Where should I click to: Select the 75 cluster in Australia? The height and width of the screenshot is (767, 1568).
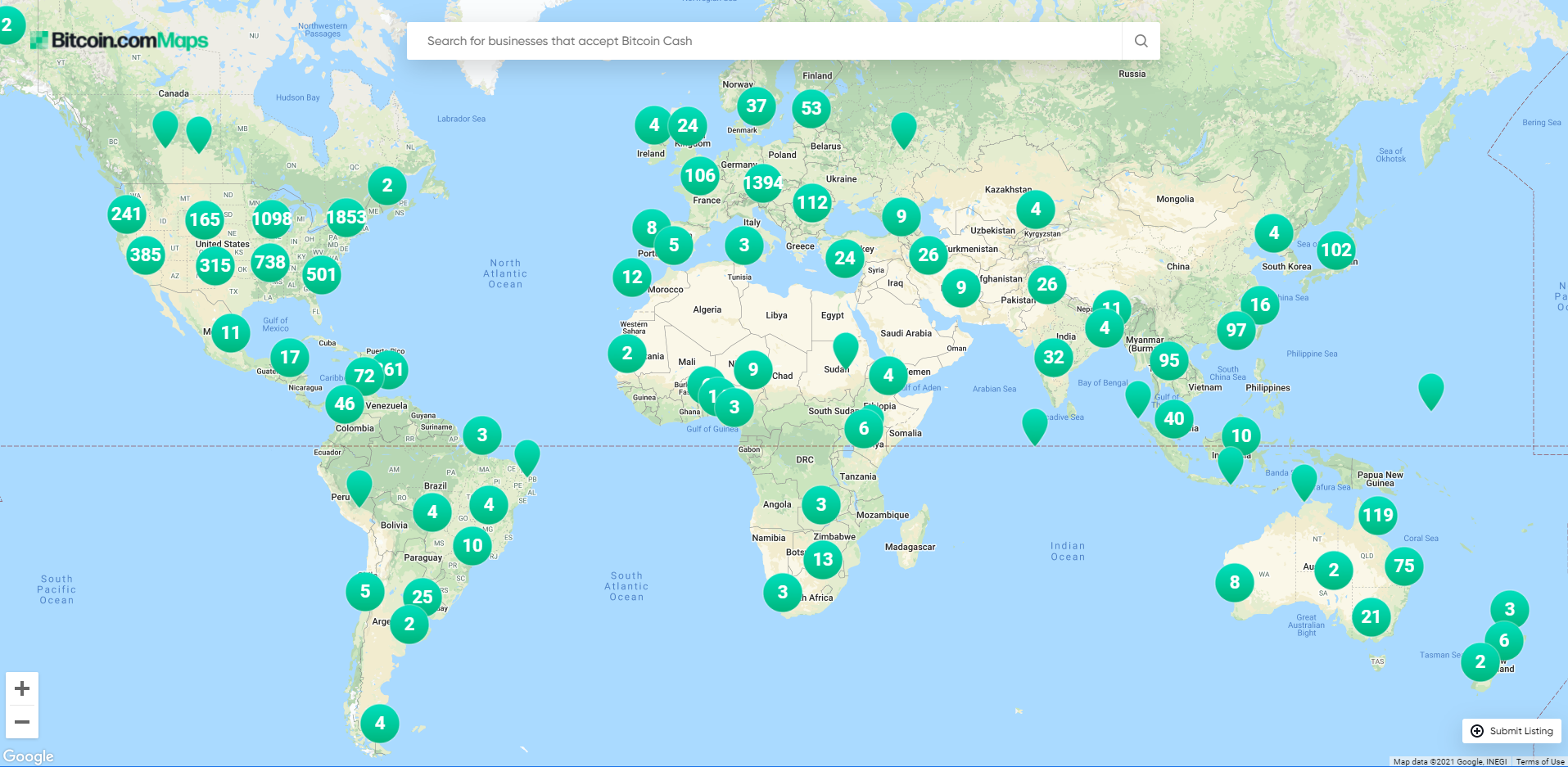(1404, 566)
